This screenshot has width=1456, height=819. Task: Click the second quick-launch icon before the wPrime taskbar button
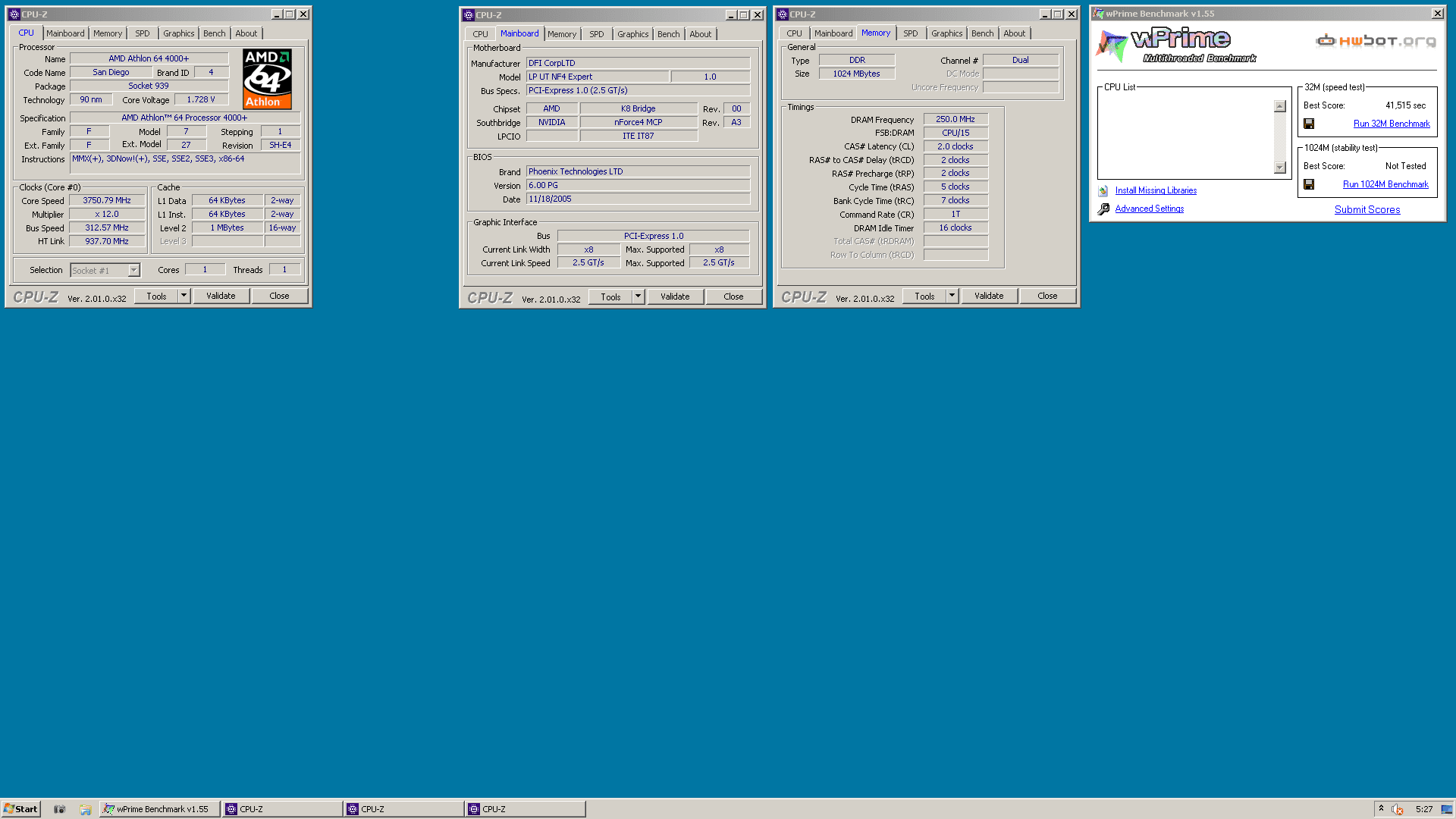tap(86, 809)
